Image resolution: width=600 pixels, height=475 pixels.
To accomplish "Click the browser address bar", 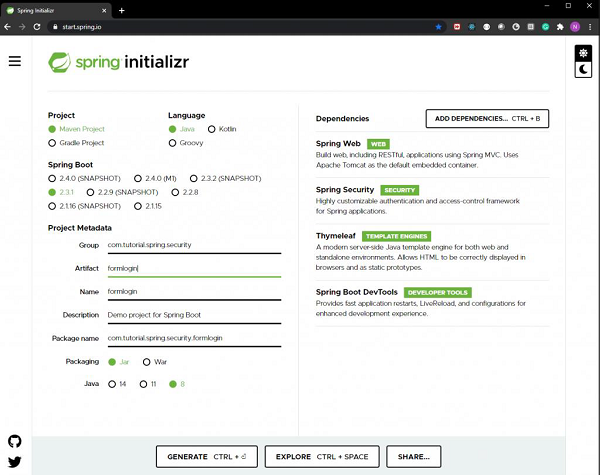I will [x=245, y=27].
